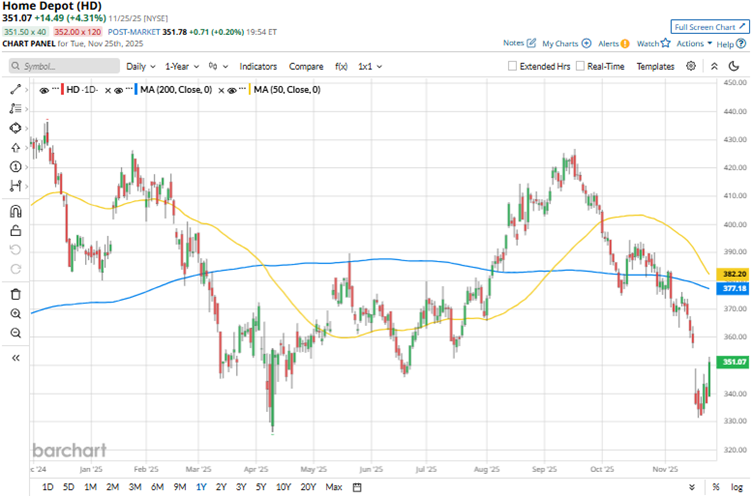Viewport: 752px width, 496px height.
Task: Open the calendar date range icon
Action: 357,487
